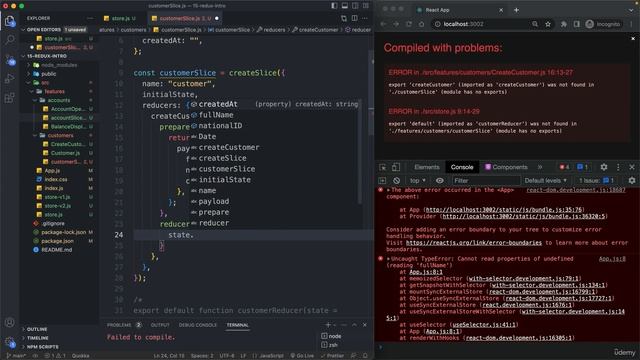
Task: Open JavaScript context 'top' dropdown
Action: (418, 180)
